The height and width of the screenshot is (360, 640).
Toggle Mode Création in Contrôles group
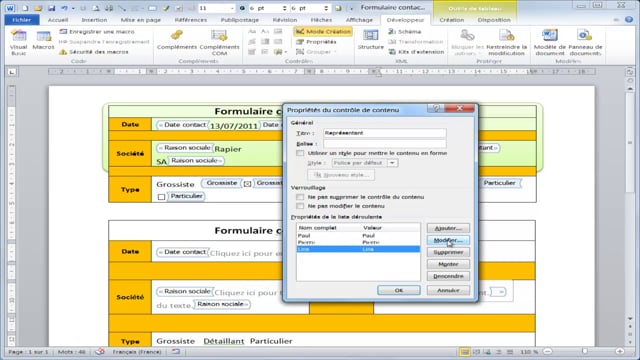323,31
